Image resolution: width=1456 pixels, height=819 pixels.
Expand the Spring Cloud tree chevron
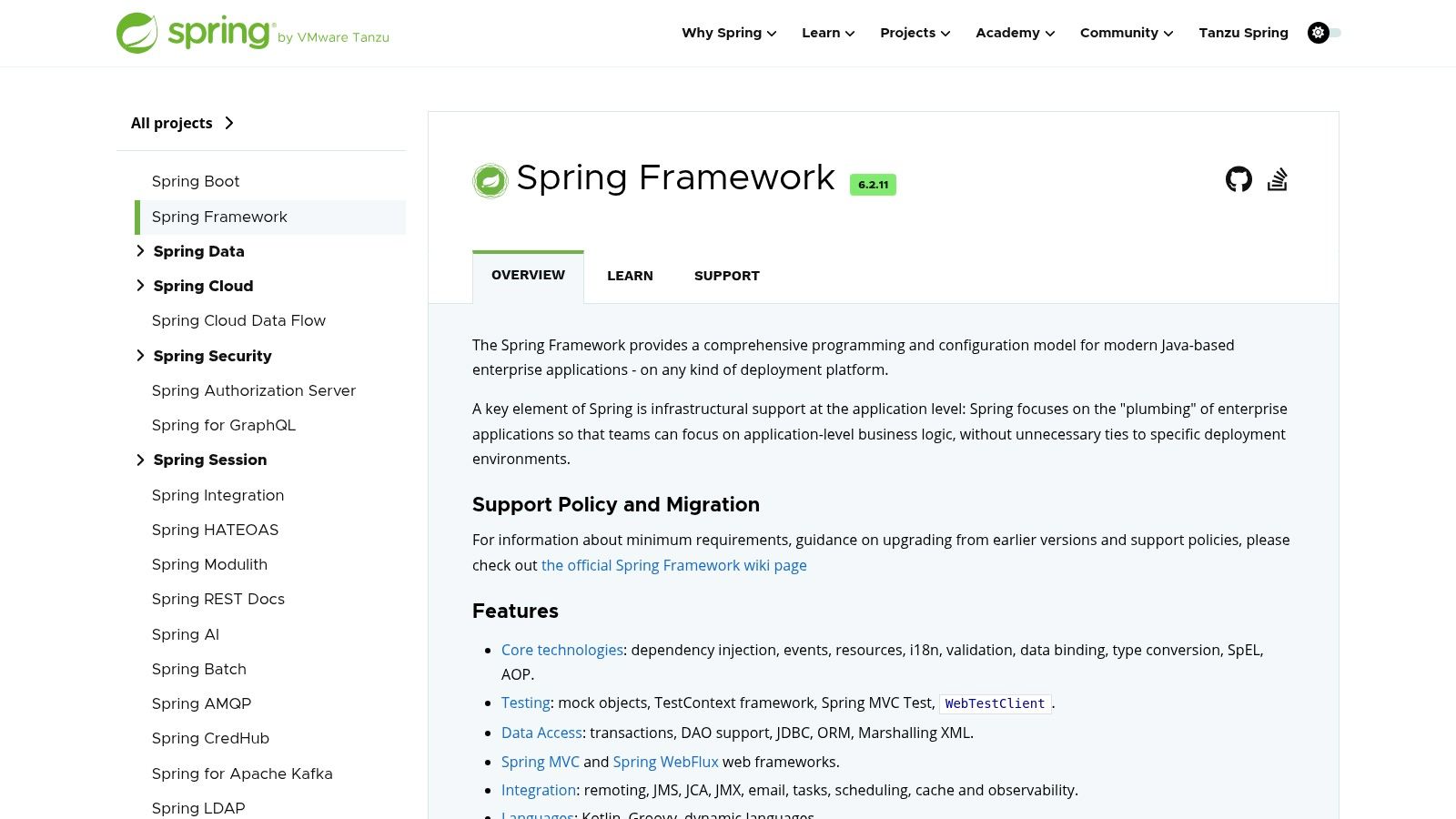(140, 286)
